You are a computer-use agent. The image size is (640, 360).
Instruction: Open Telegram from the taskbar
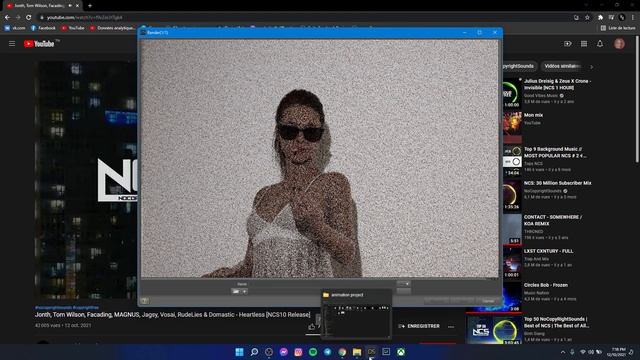click(328, 352)
